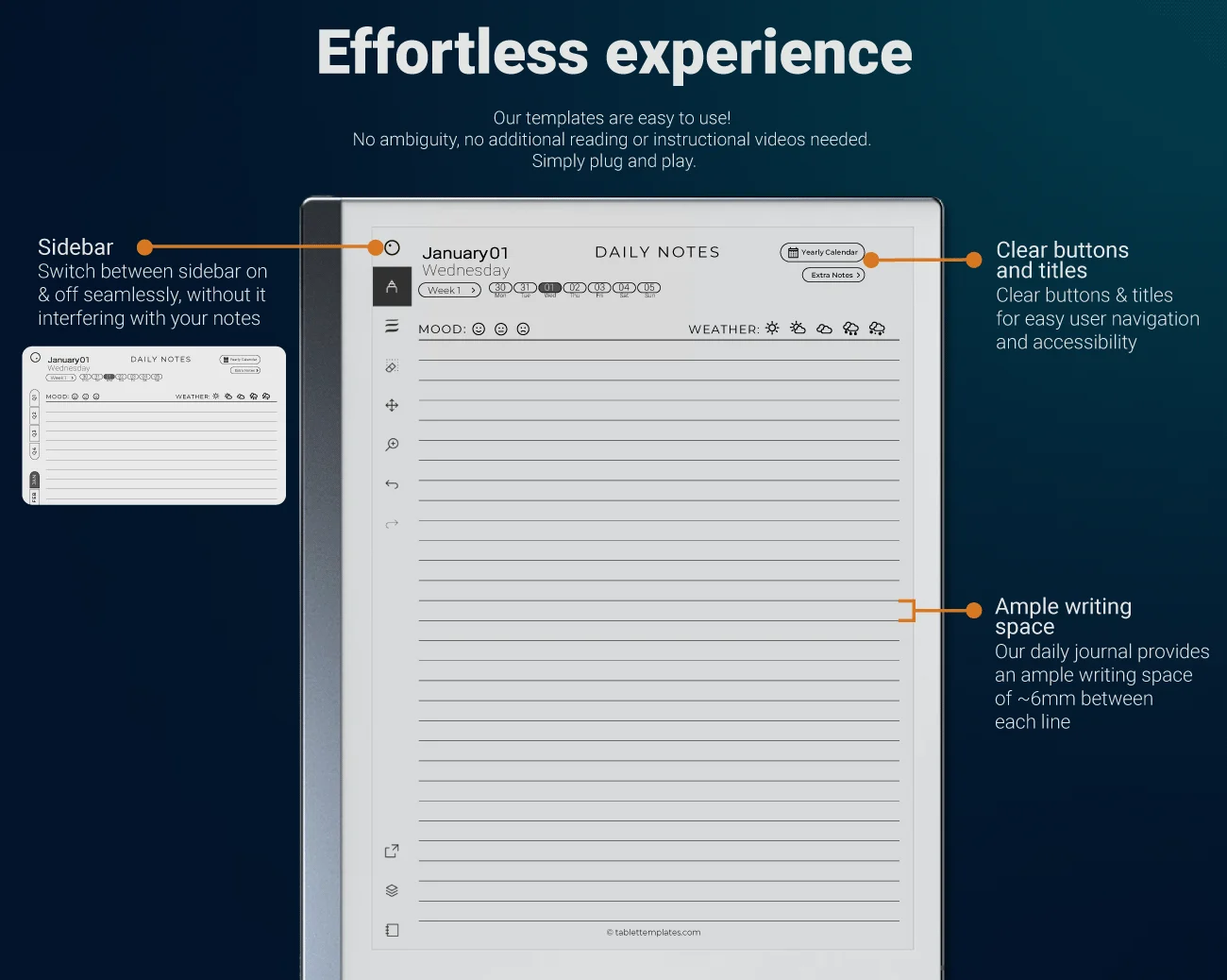The width and height of the screenshot is (1227, 980).
Task: Click the undo arrow
Action: pyautogui.click(x=392, y=484)
